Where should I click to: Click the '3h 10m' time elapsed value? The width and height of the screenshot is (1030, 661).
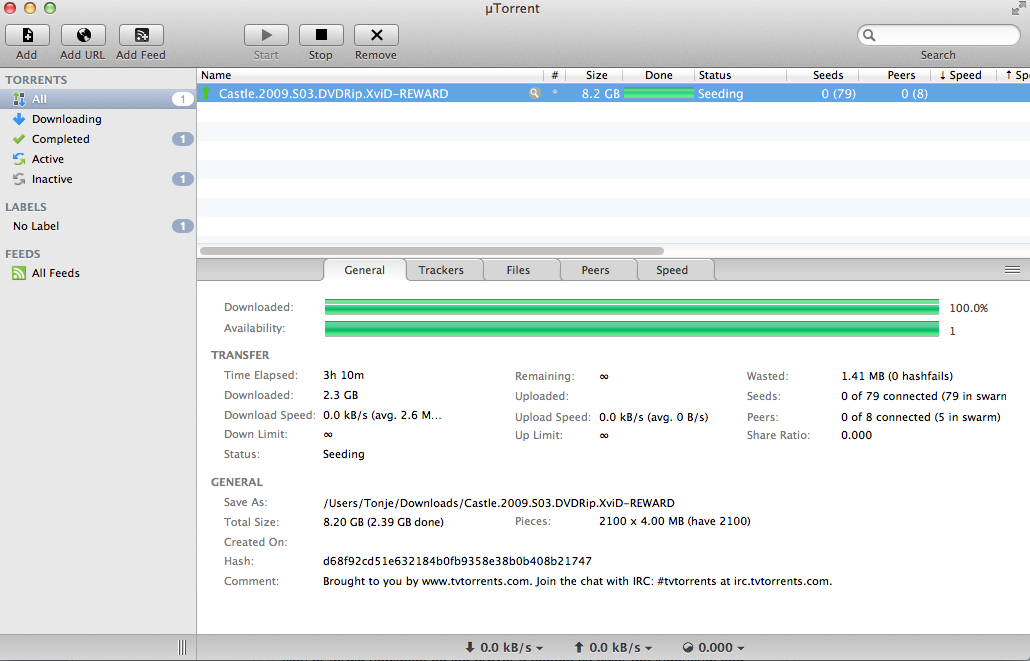click(344, 375)
